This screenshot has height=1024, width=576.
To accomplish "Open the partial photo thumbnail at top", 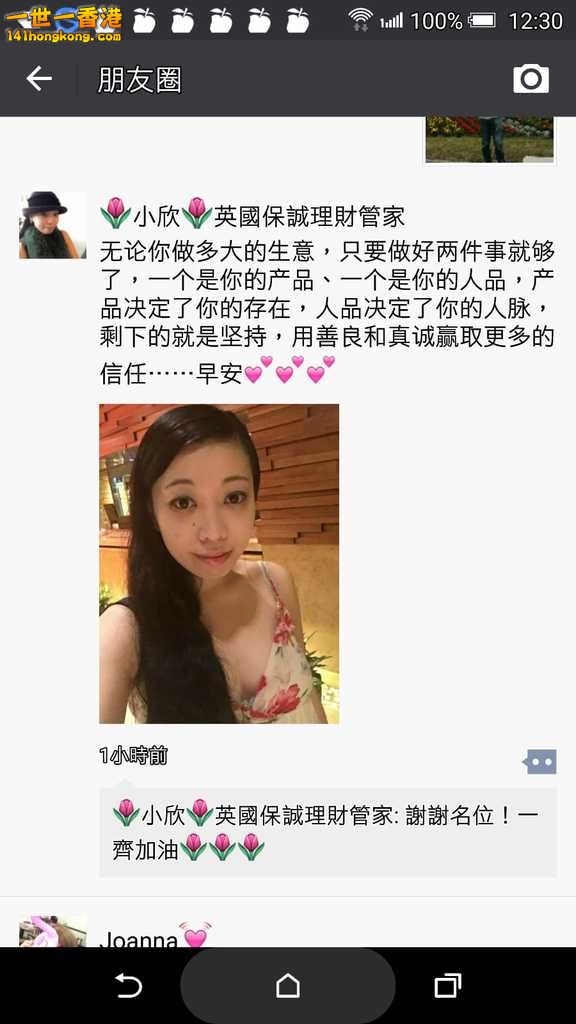I will pos(489,139).
